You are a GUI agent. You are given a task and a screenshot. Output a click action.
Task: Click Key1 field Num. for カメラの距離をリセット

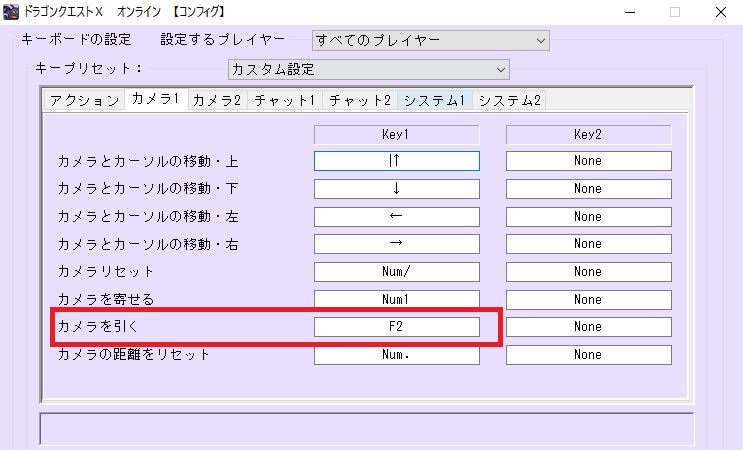coord(397,355)
